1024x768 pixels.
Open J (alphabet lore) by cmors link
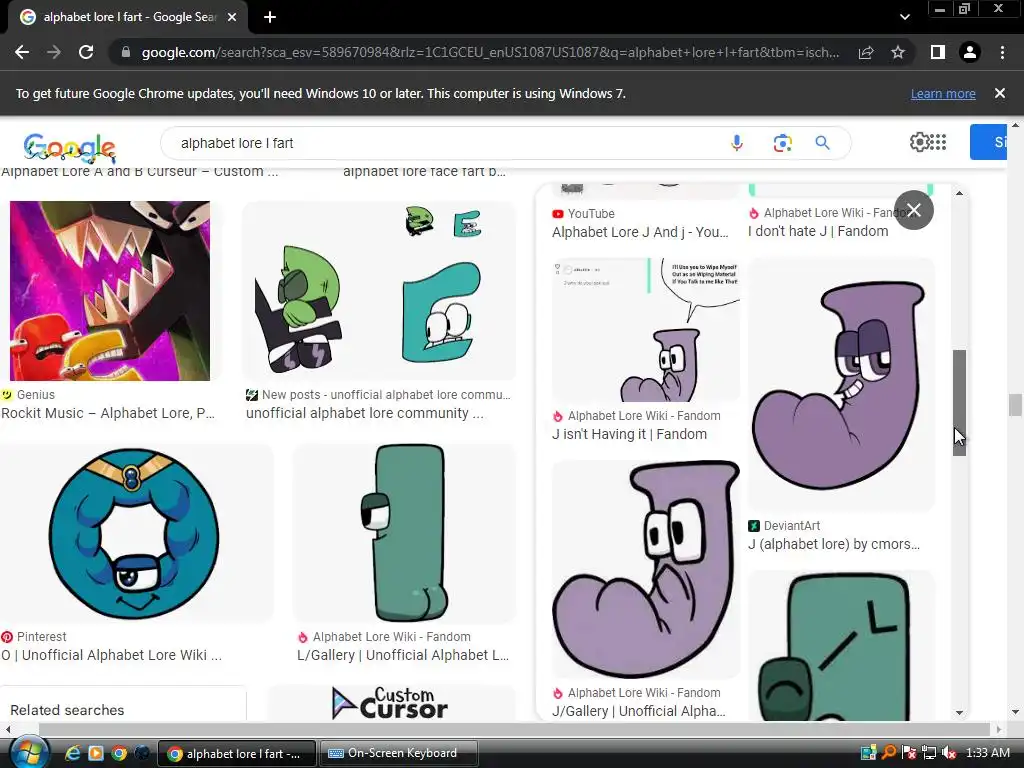[x=834, y=544]
